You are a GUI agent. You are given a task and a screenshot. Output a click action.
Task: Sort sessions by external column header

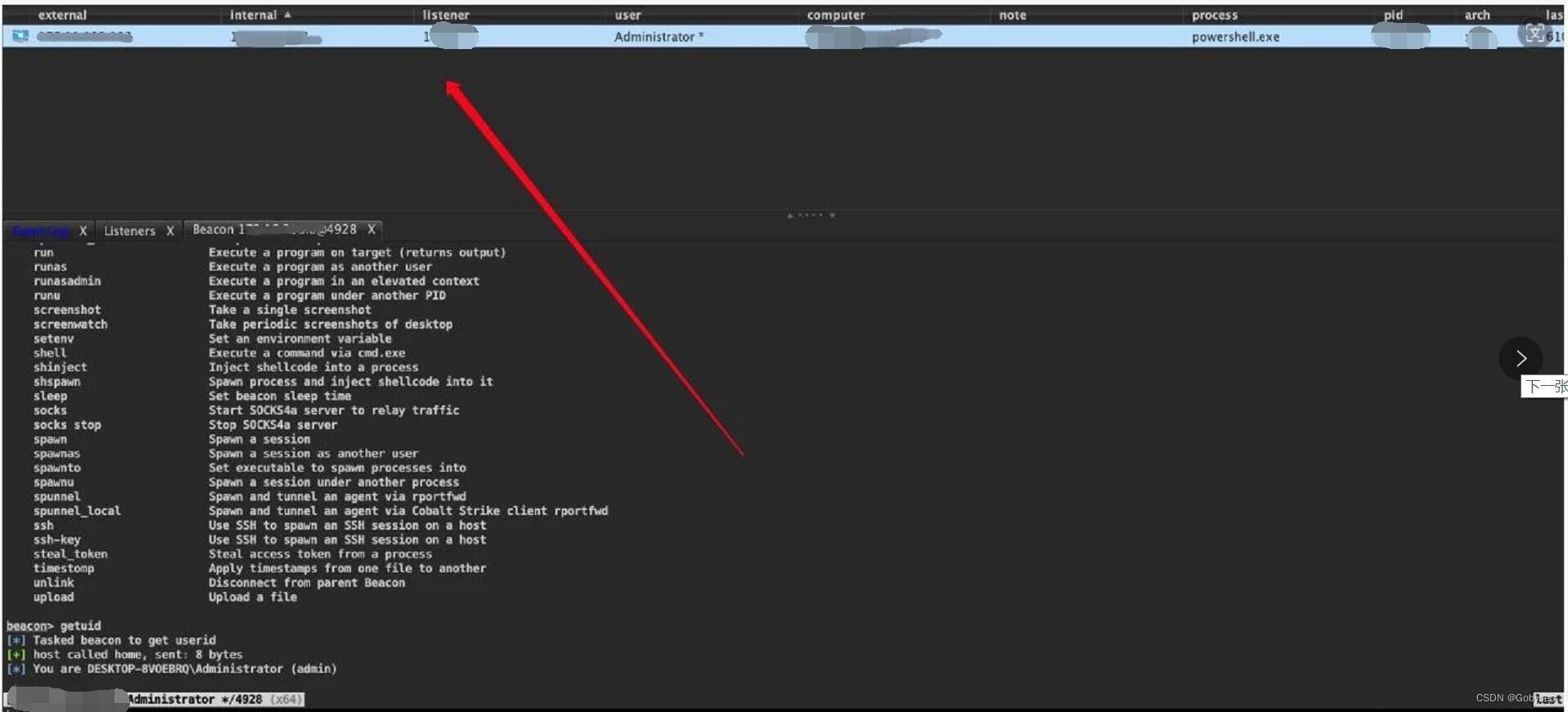[x=62, y=15]
